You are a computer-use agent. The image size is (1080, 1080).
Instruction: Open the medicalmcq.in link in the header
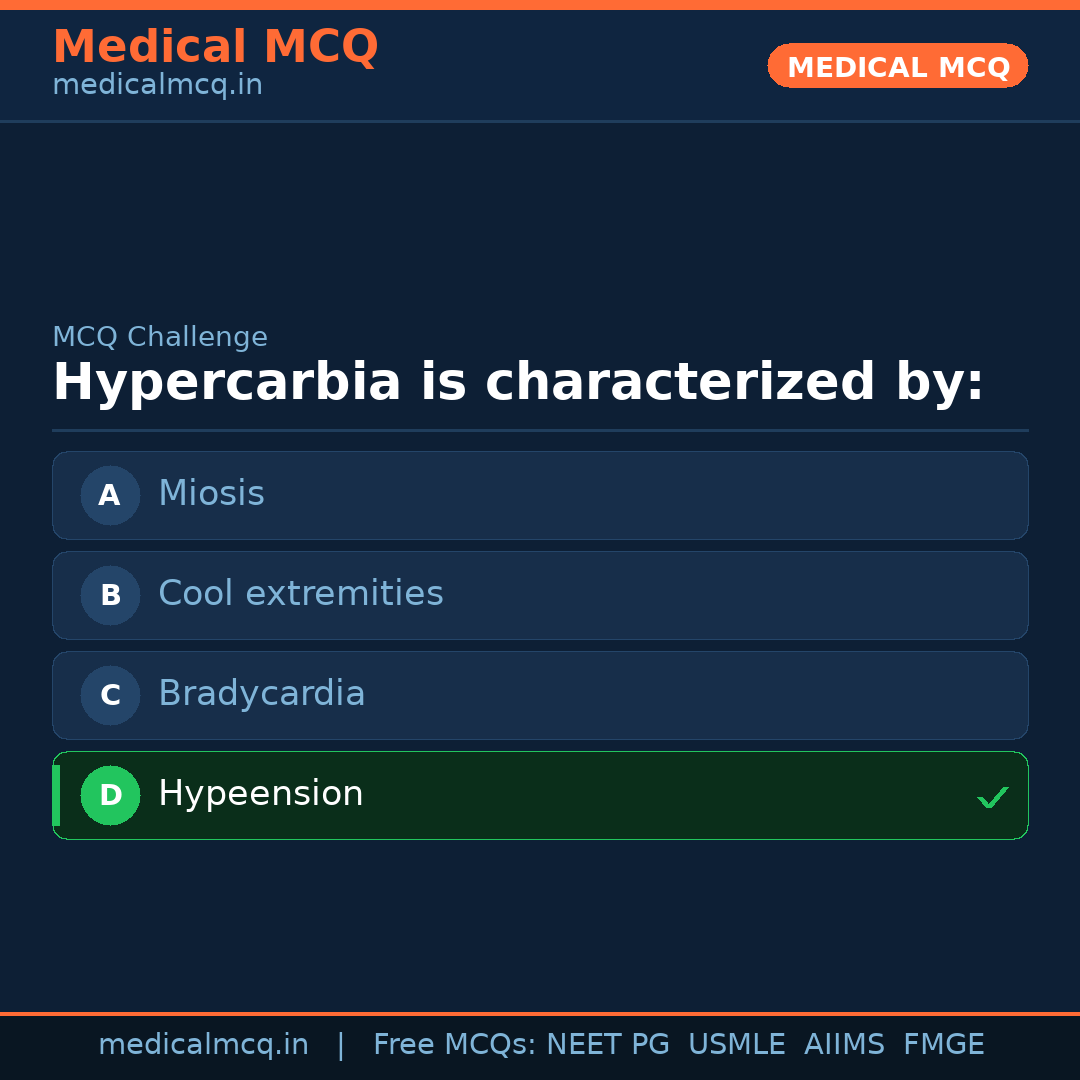click(157, 86)
